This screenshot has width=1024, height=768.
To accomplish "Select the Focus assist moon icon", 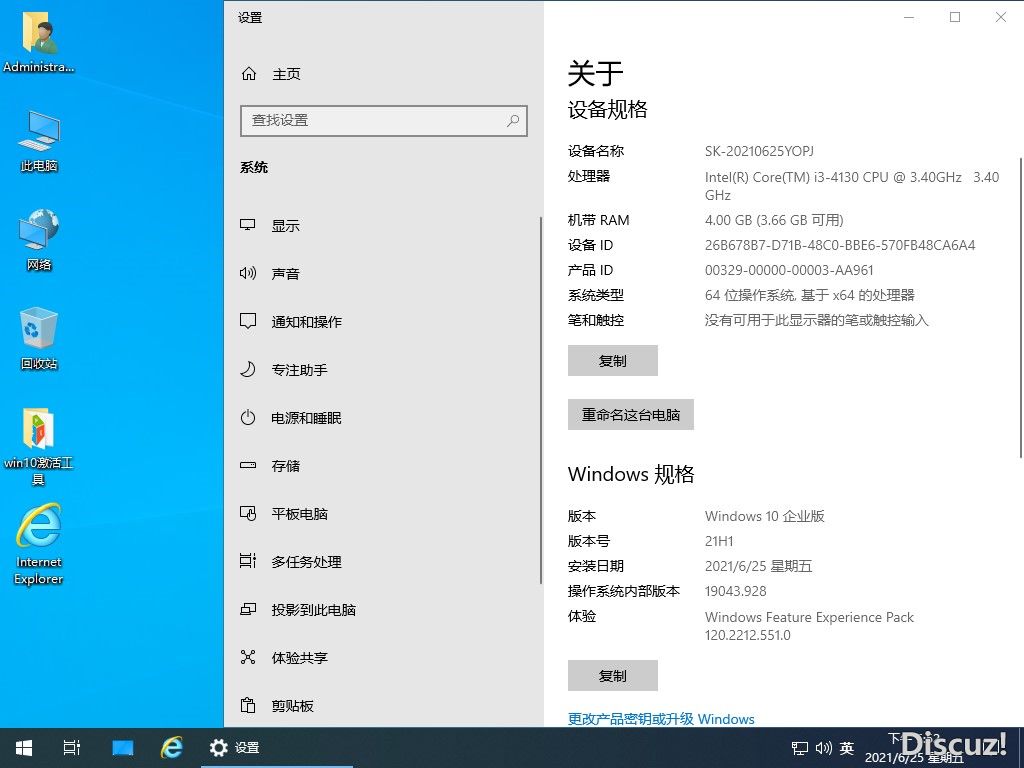I will coord(248,370).
